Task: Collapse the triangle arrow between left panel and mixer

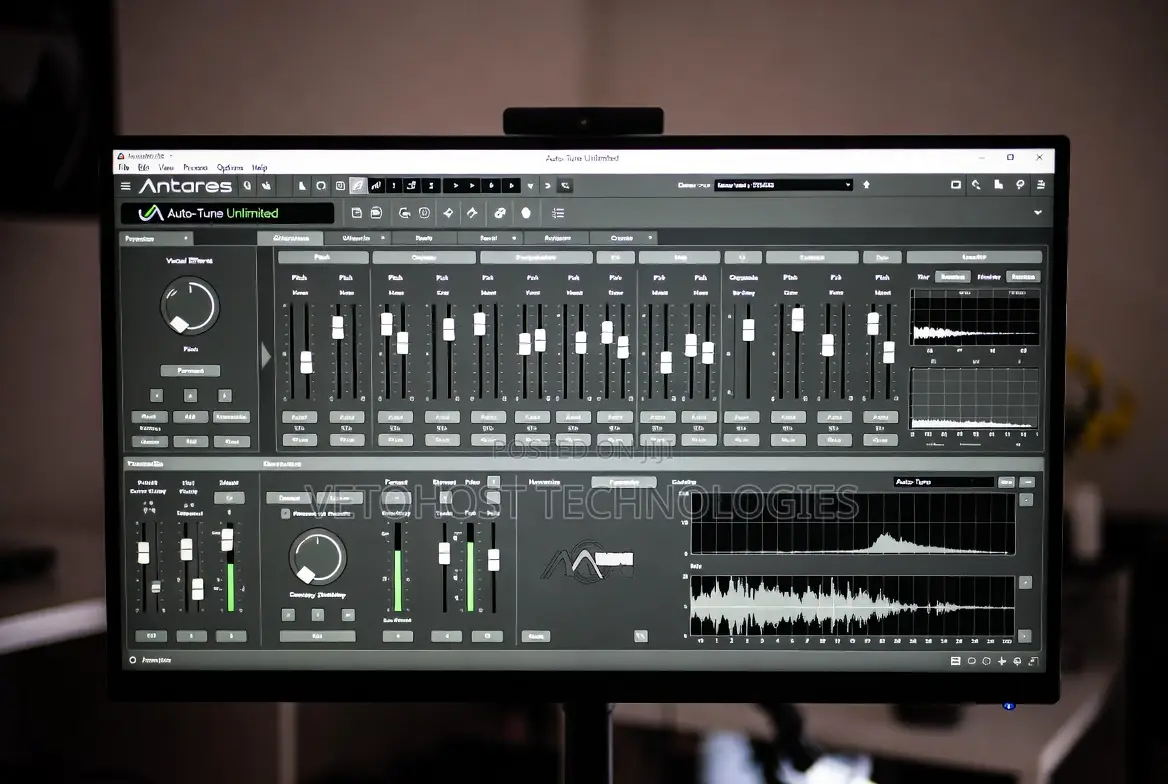Action: 266,356
